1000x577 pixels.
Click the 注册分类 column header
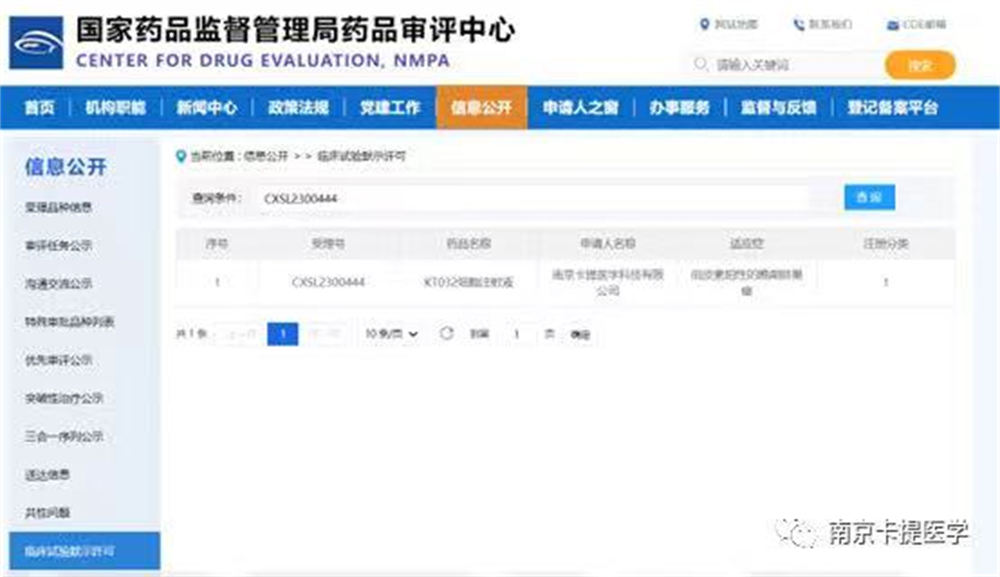[x=885, y=243]
